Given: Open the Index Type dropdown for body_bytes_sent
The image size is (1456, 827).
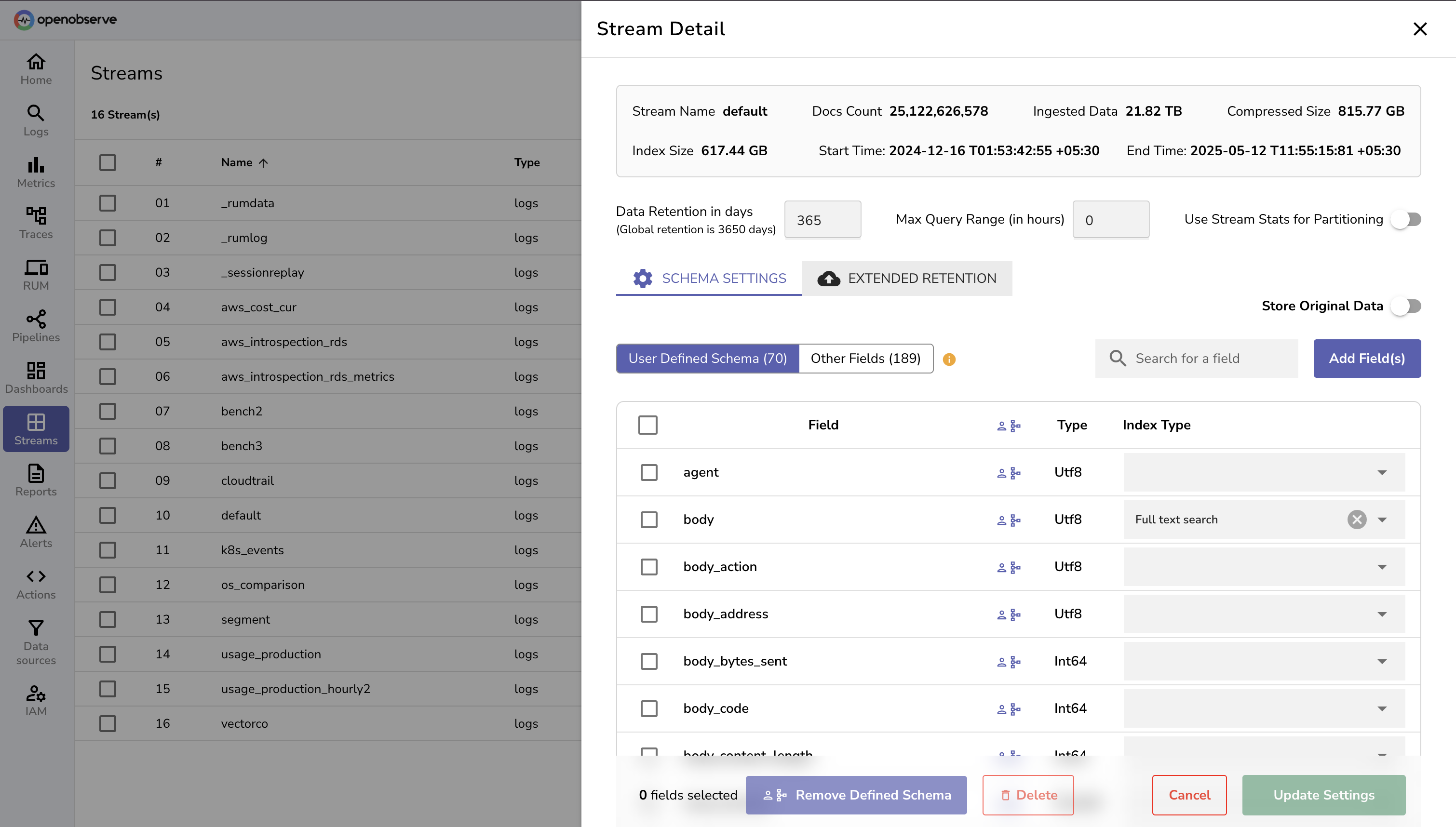Looking at the screenshot, I should (1382, 661).
